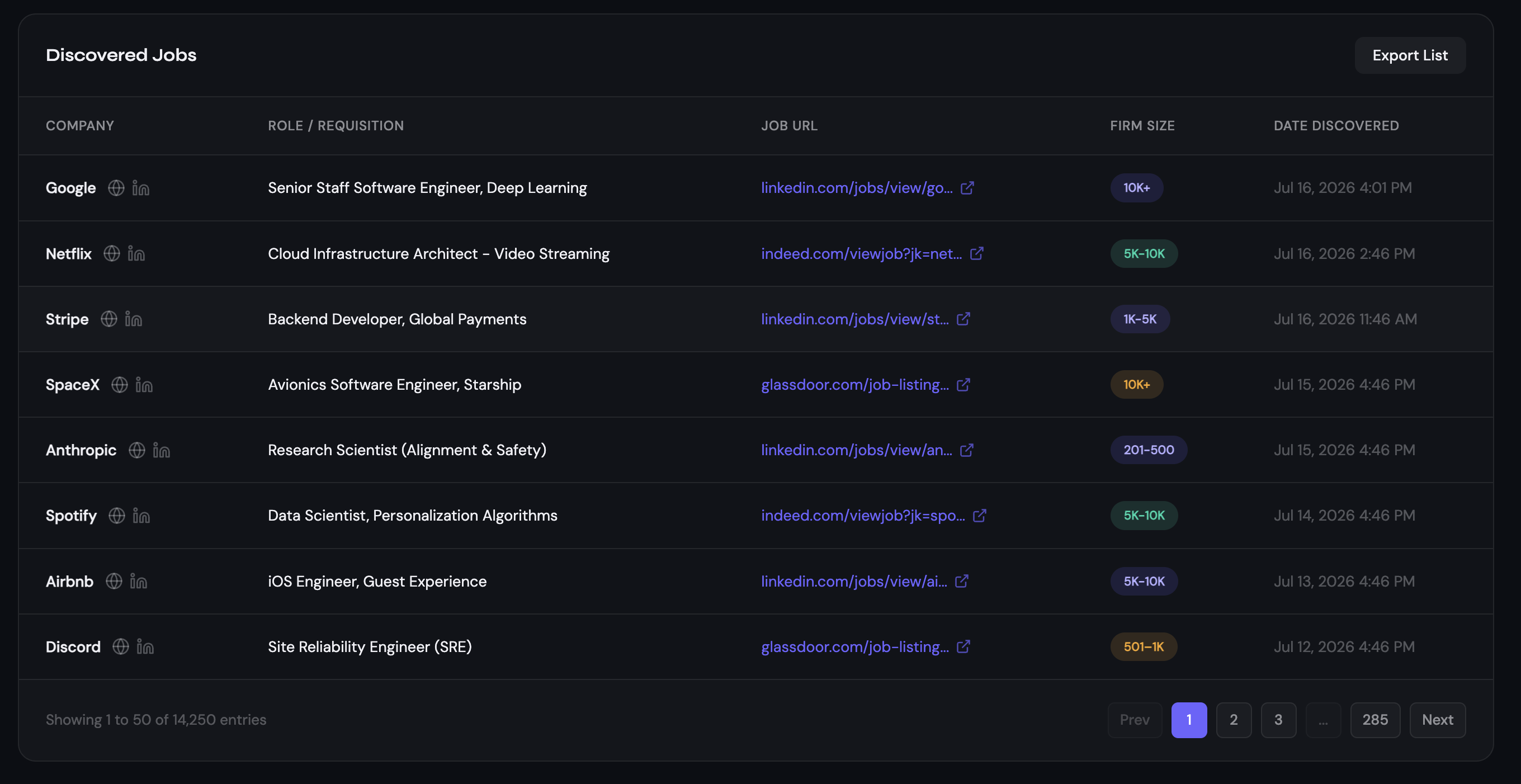Image resolution: width=1521 pixels, height=784 pixels.
Task: Select 'Cloud Infrastructure Architect - Video Streaming' role
Action: click(x=439, y=253)
